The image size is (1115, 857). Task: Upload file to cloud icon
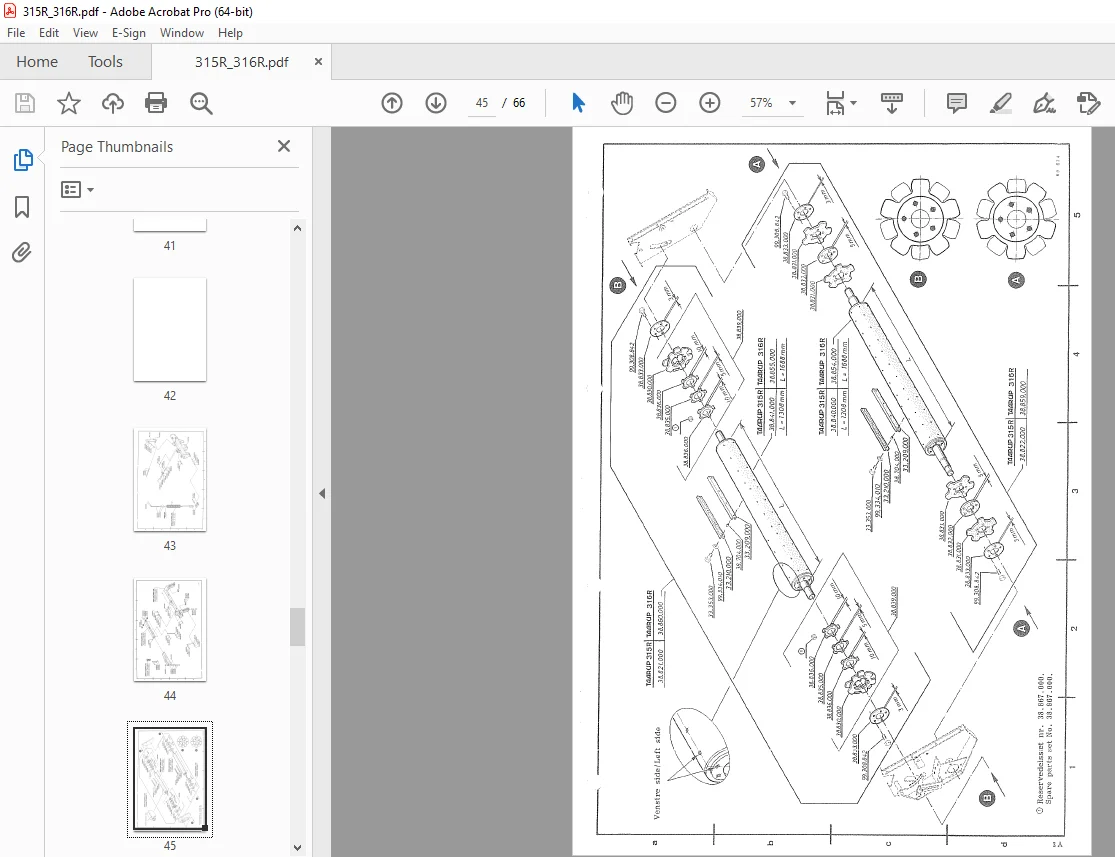(x=112, y=103)
